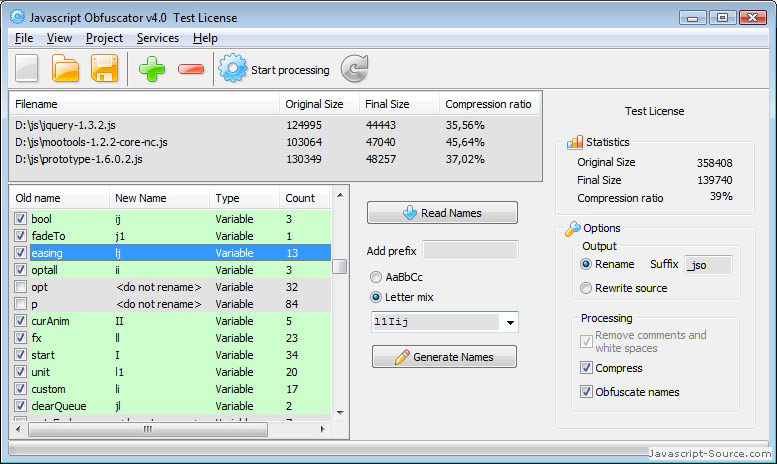Click the gray refresh arrow icon
Screen dimensions: 777x464
click(355, 68)
